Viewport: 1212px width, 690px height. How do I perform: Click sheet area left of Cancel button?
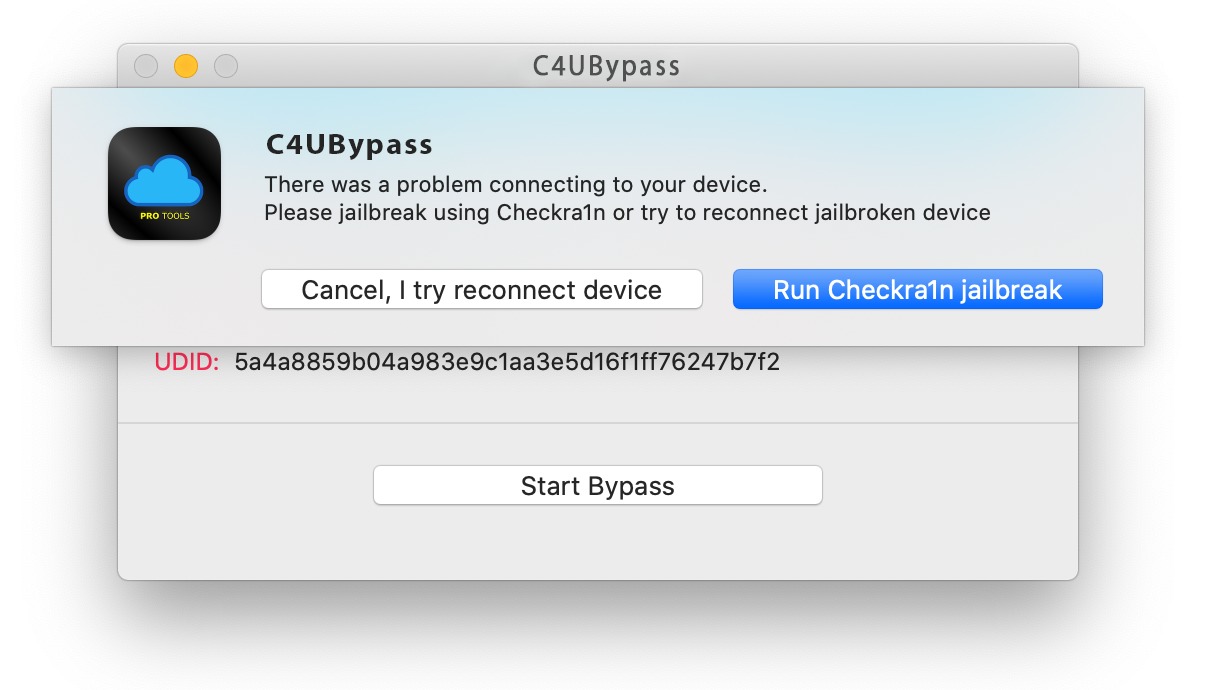click(156, 290)
